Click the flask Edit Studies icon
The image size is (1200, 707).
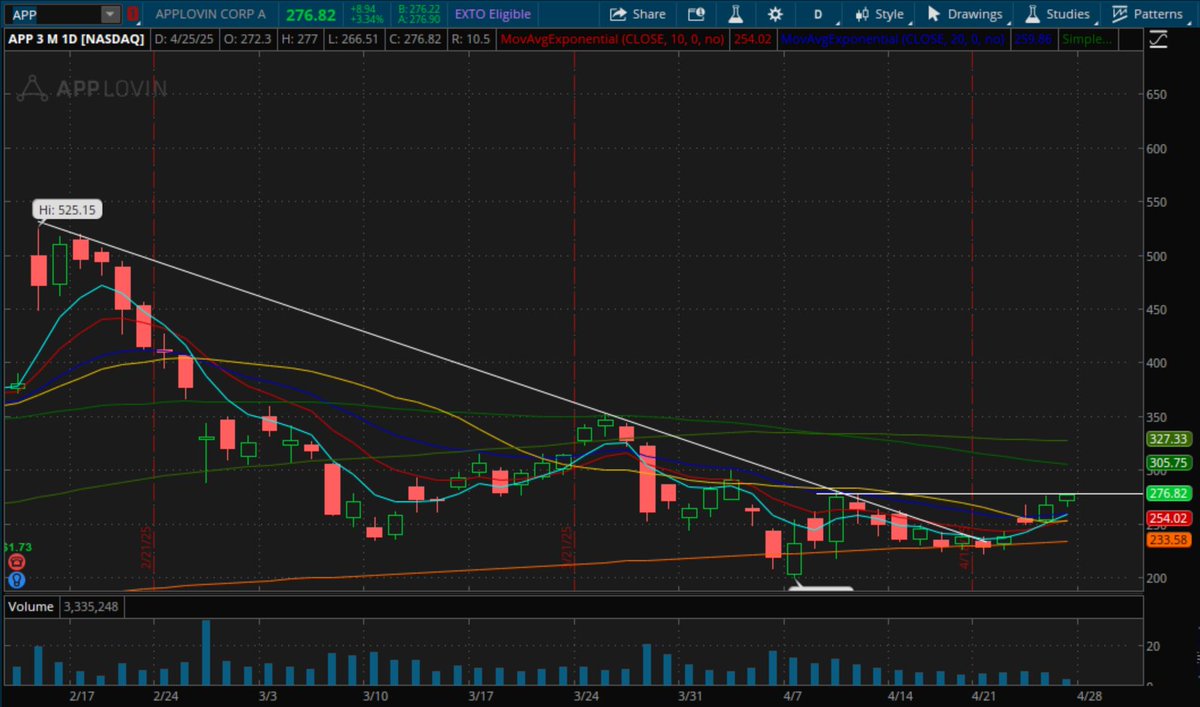click(x=735, y=14)
